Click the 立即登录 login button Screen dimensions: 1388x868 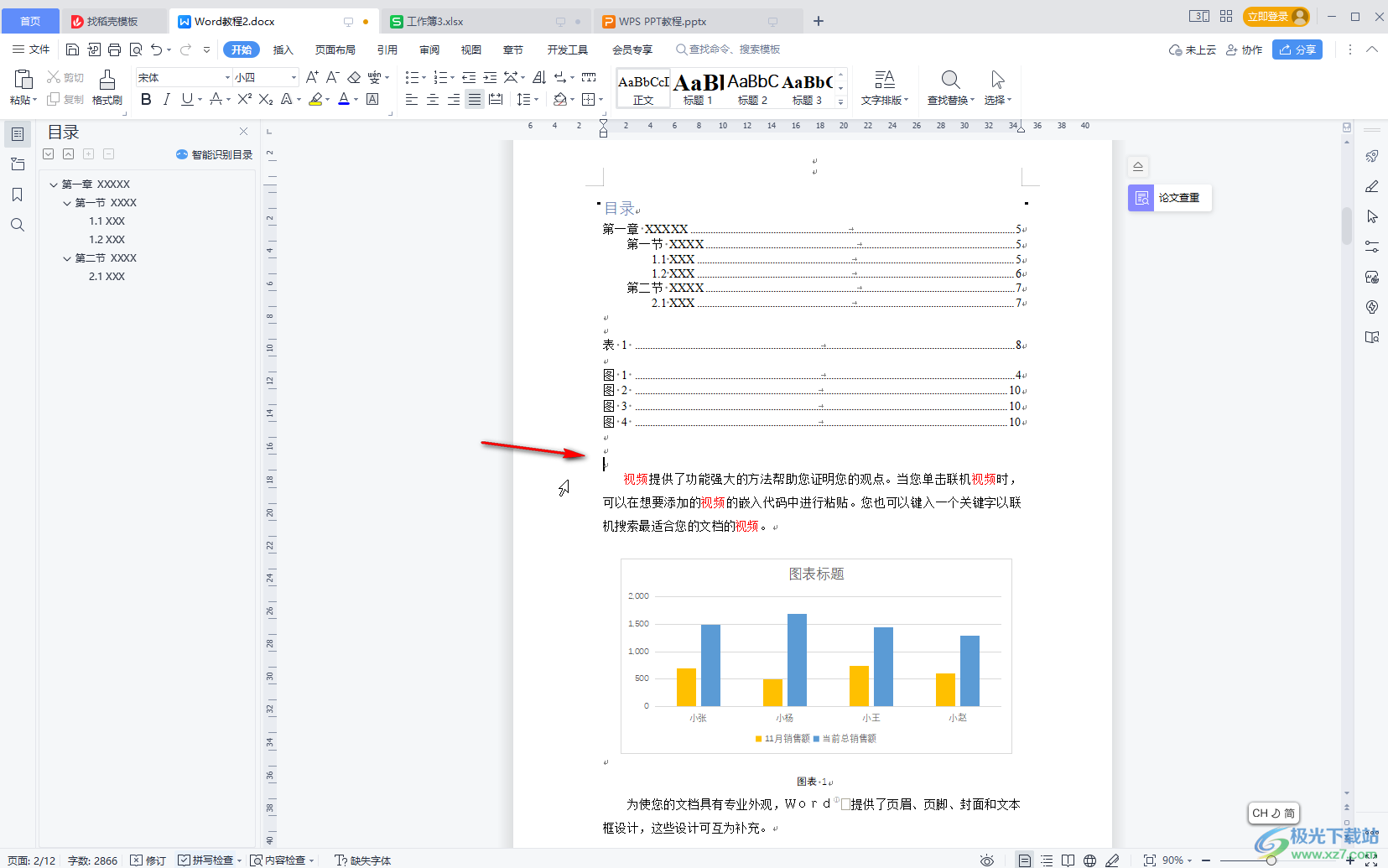1276,16
